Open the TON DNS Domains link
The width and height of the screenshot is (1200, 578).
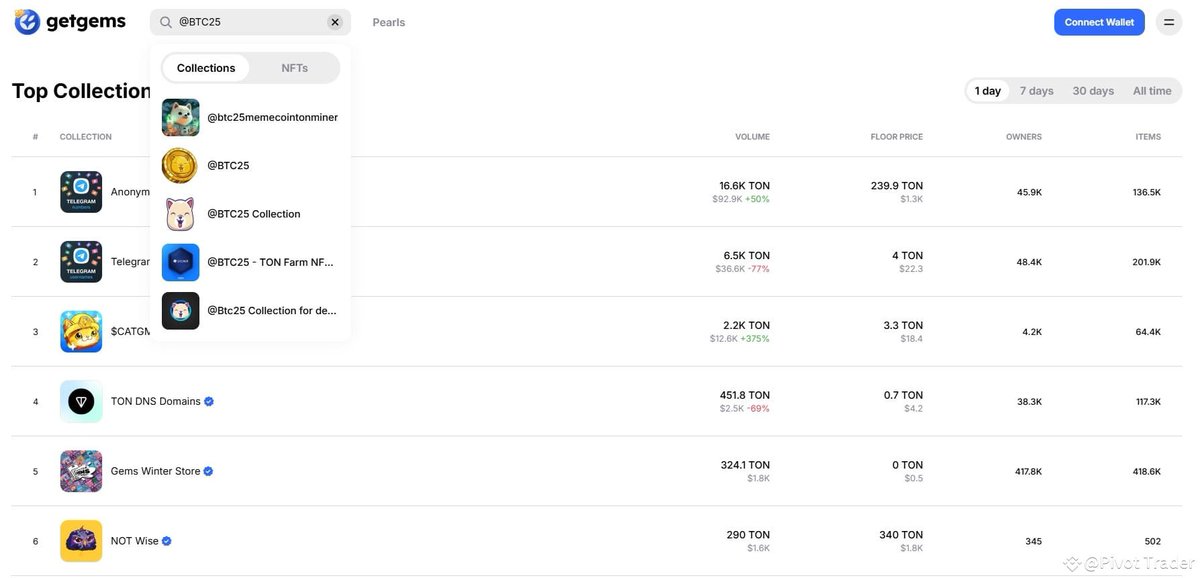point(155,402)
